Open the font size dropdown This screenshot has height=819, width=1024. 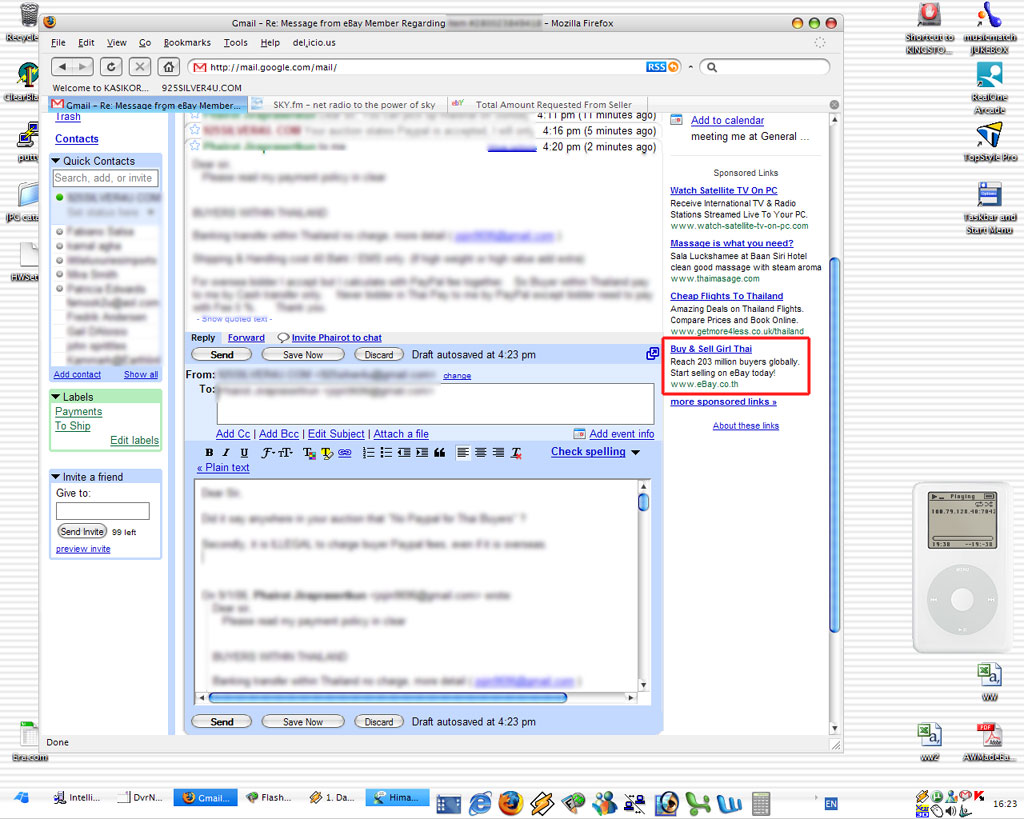point(285,453)
